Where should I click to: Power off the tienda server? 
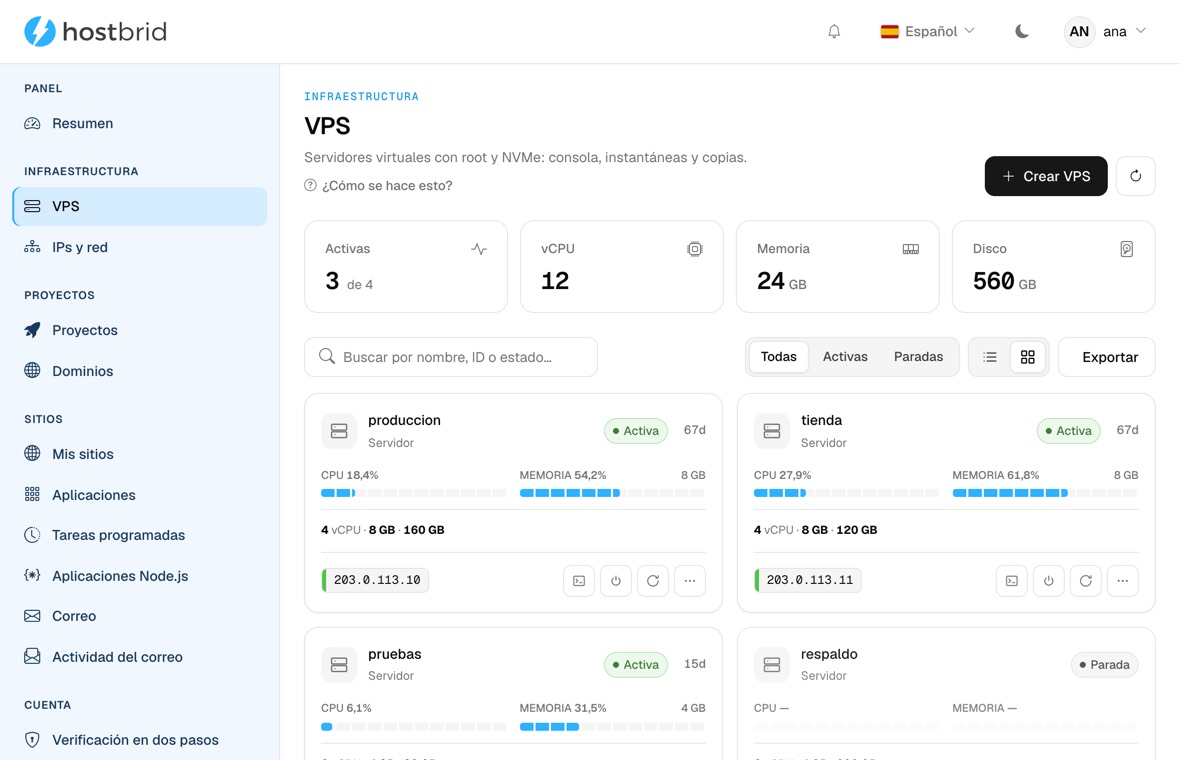click(x=1048, y=581)
